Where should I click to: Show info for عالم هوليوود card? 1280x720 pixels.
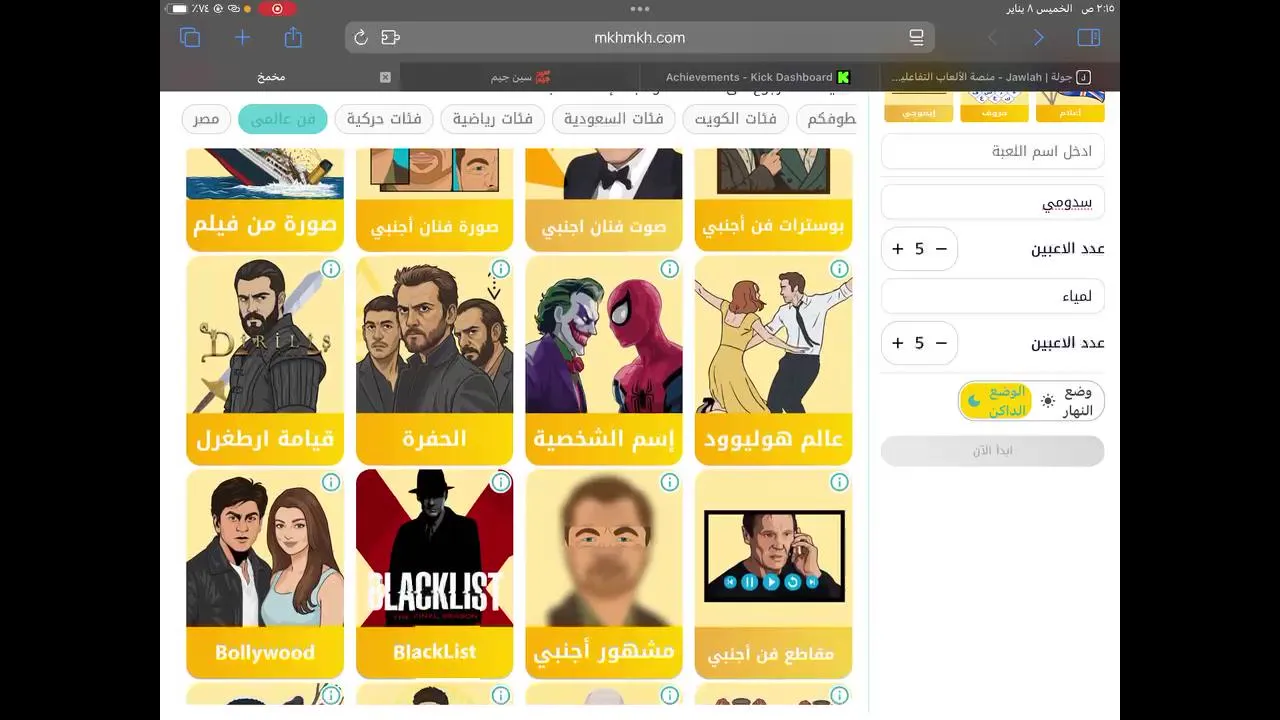[x=840, y=269]
